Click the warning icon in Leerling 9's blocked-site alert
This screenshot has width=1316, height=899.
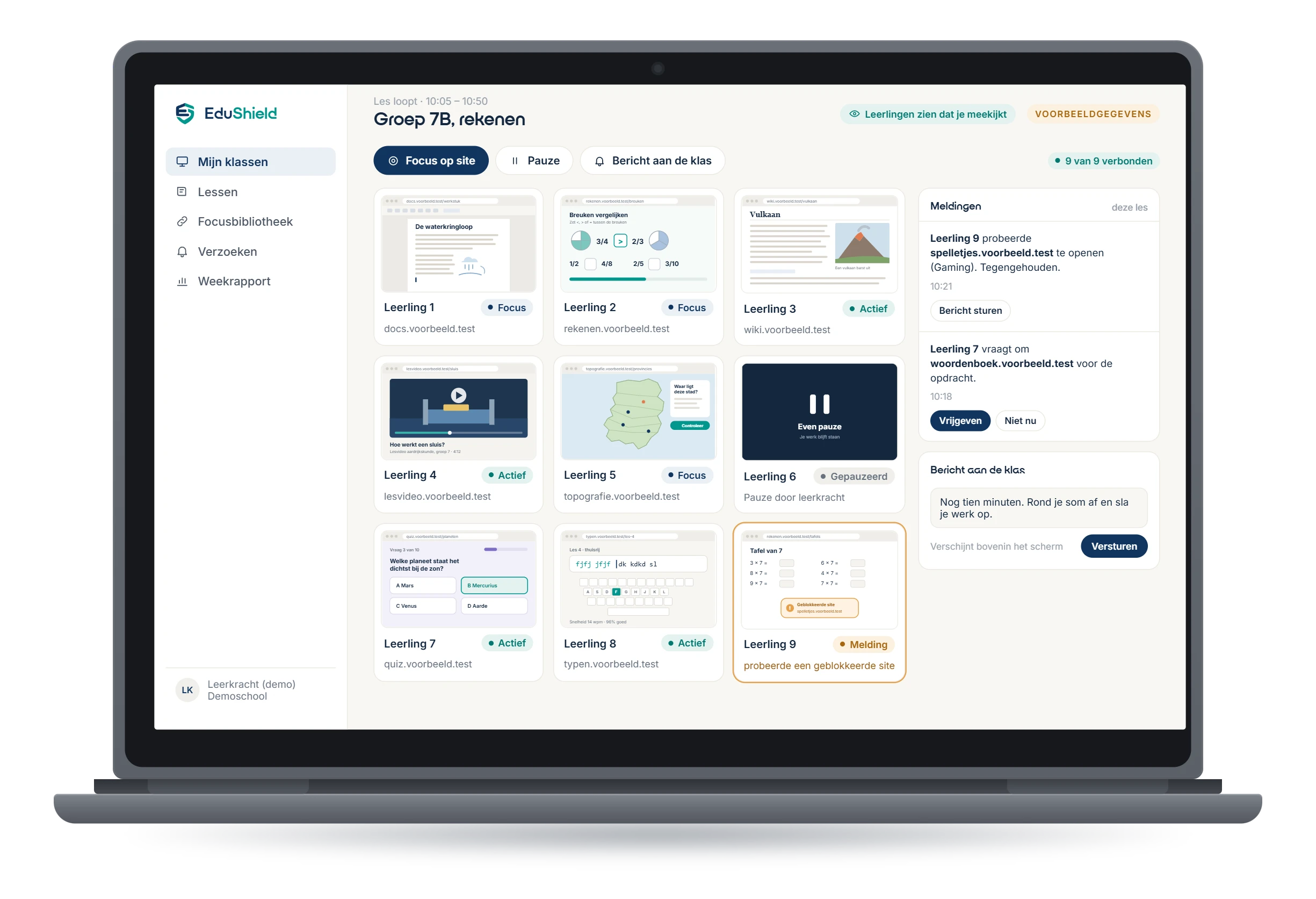pos(790,608)
